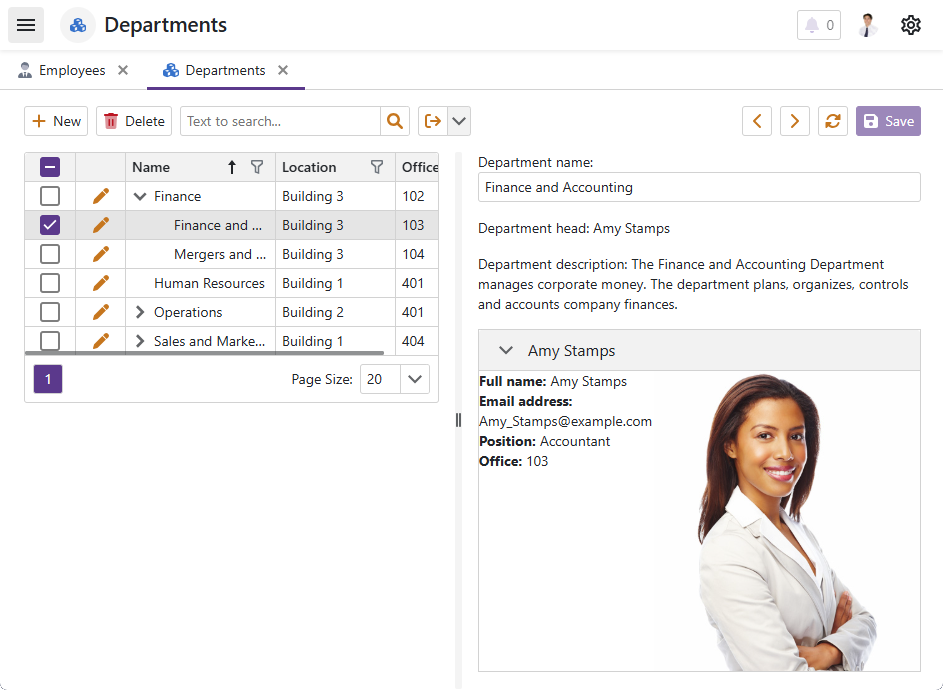Open the hamburger navigation menu
Image resolution: width=943 pixels, height=690 pixels.
[26, 25]
